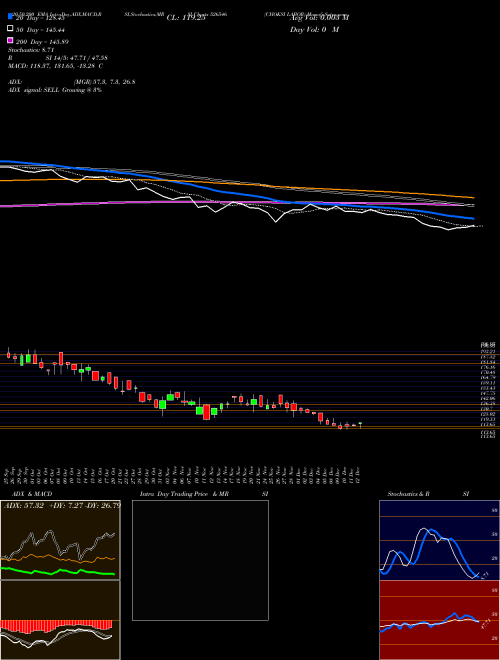500x660 pixels.
Task: Click the 'ADX: 57.32 +DY: 7.27 -DY: 26.79' readout
Action: click(62, 505)
